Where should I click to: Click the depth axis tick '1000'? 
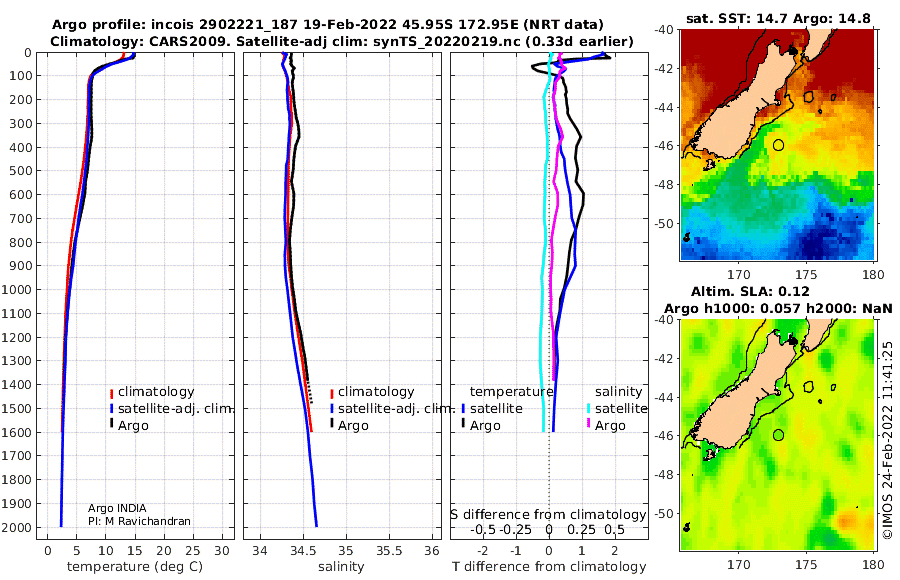point(18,289)
